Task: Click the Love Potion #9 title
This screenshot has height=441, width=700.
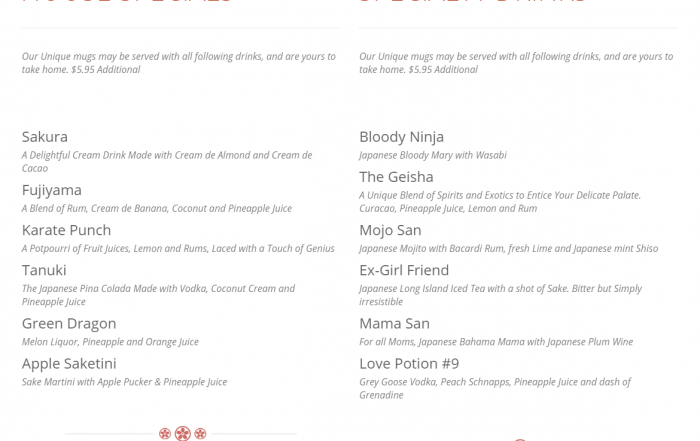Action: pyautogui.click(x=409, y=363)
